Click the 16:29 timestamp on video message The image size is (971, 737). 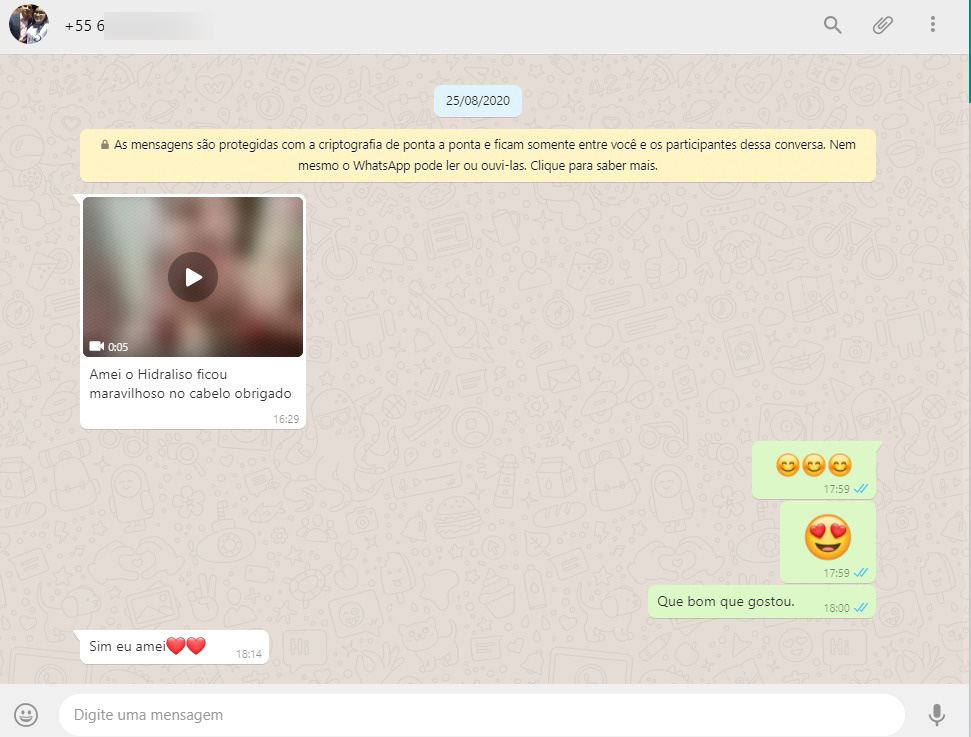coord(286,419)
